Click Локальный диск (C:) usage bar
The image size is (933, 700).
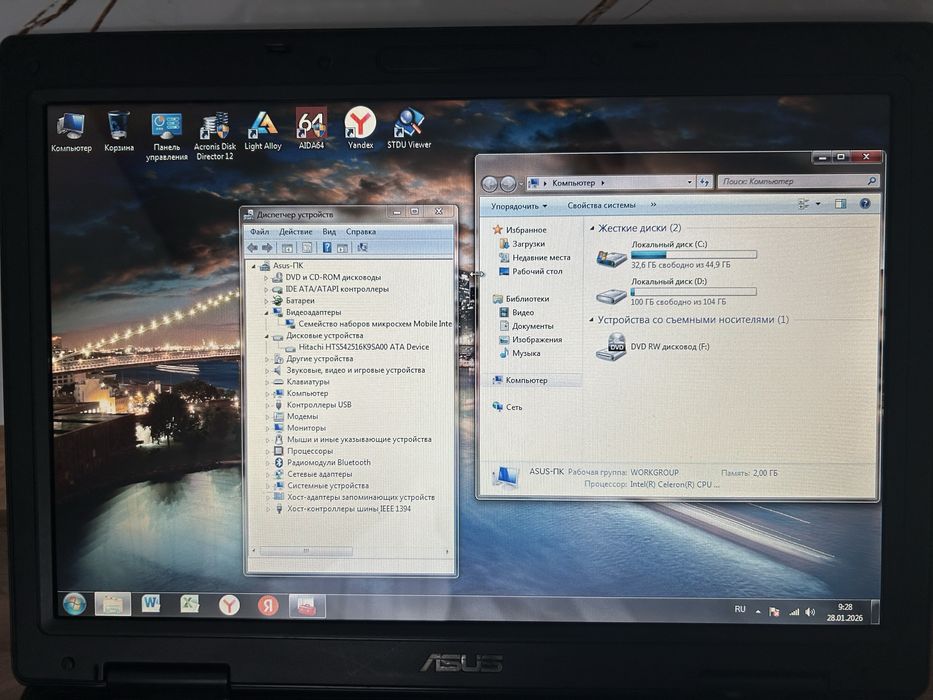pyautogui.click(x=694, y=255)
